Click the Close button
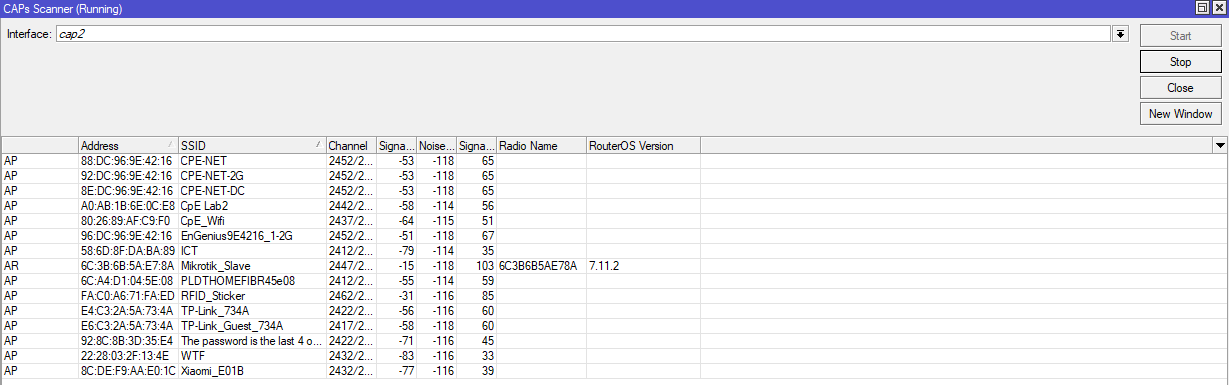Image resolution: width=1229 pixels, height=385 pixels. (1180, 88)
